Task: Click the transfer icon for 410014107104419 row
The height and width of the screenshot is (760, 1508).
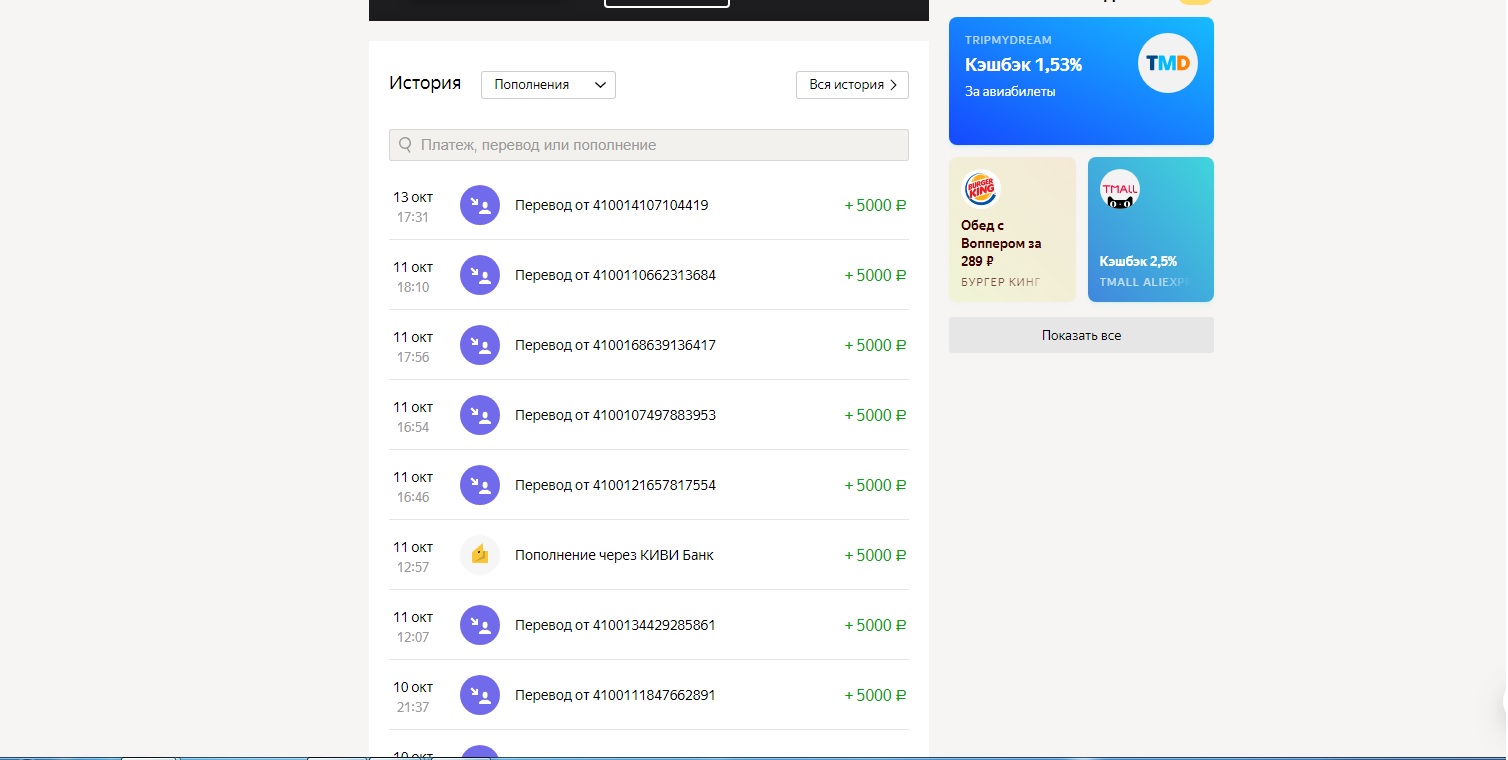Action: tap(480, 205)
